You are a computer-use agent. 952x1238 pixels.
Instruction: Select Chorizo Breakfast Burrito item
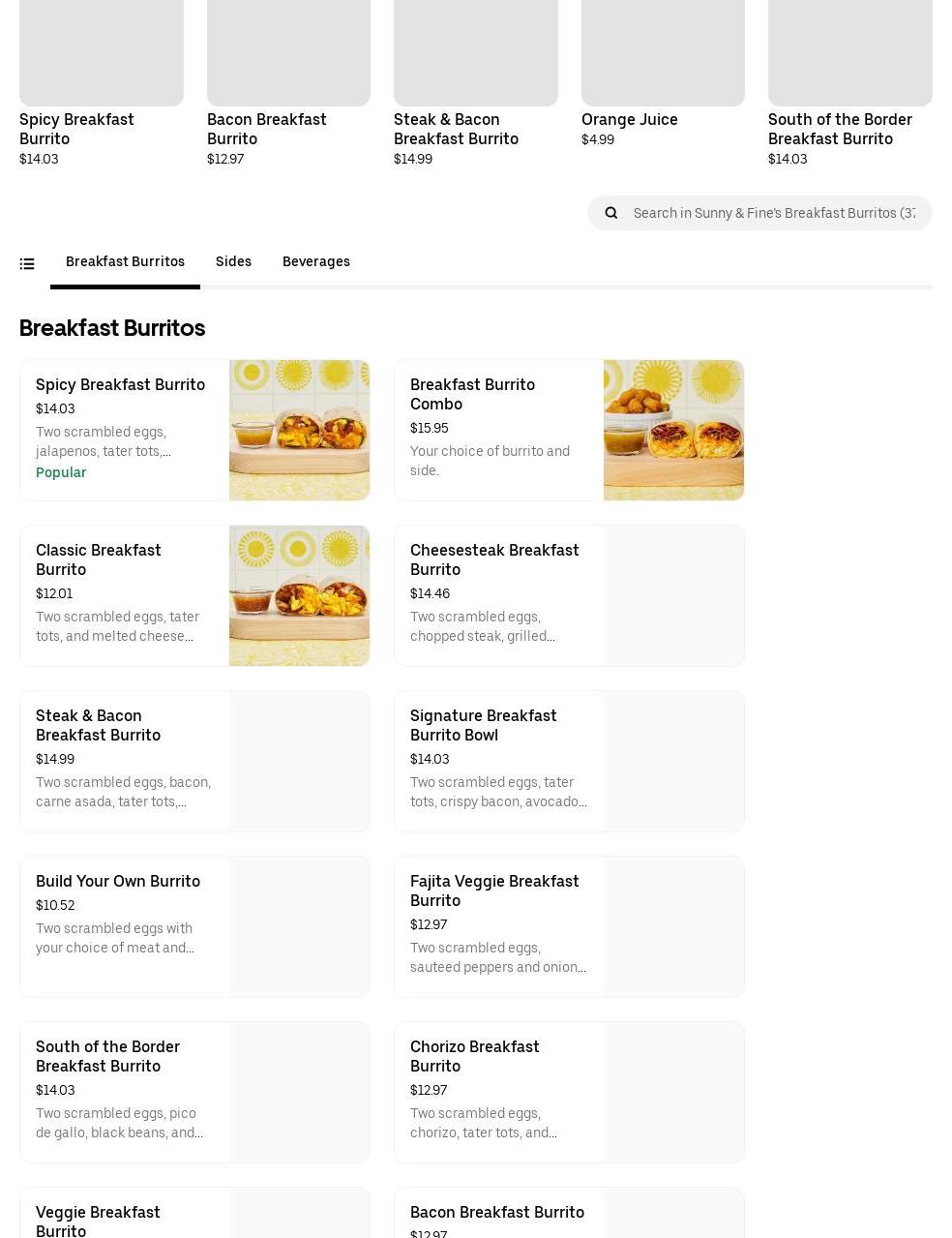(475, 1056)
